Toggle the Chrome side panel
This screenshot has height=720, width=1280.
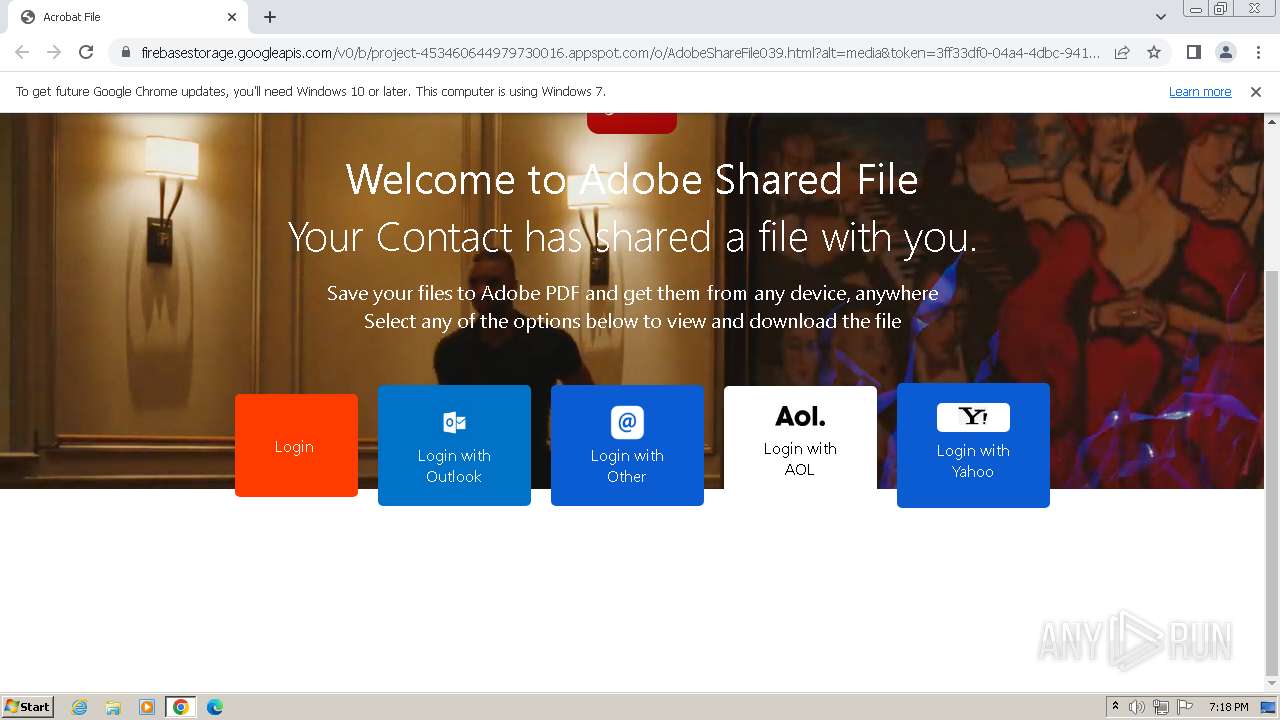click(1193, 52)
